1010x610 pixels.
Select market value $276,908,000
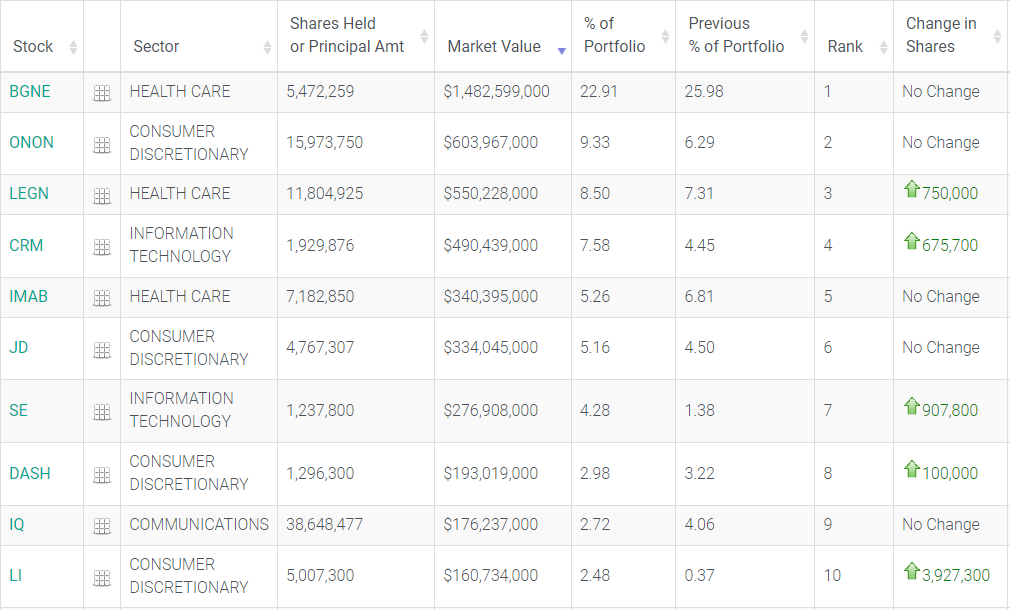pyautogui.click(x=490, y=410)
